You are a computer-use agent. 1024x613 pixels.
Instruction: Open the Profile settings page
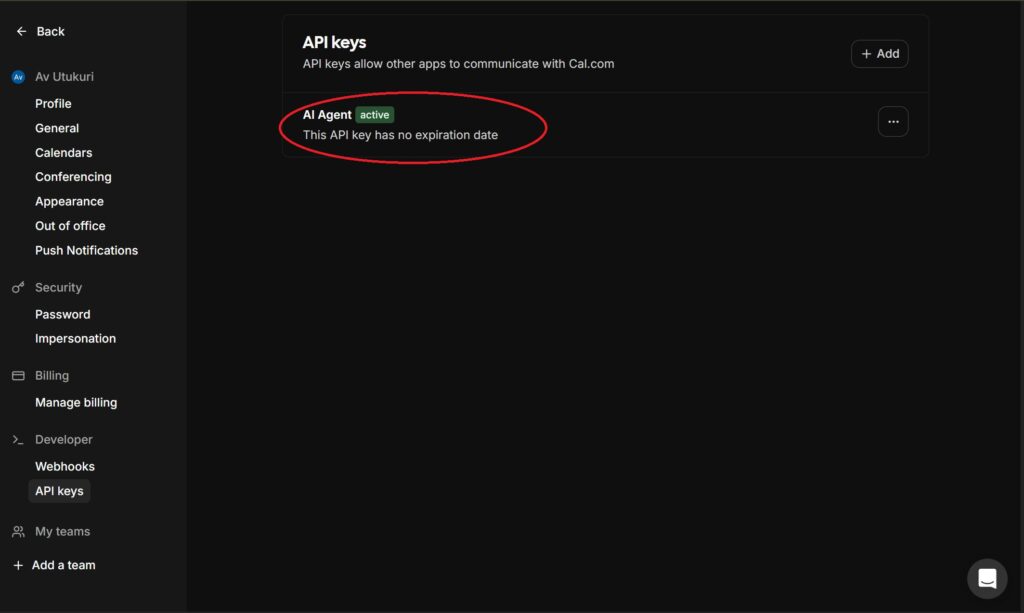[x=53, y=104]
